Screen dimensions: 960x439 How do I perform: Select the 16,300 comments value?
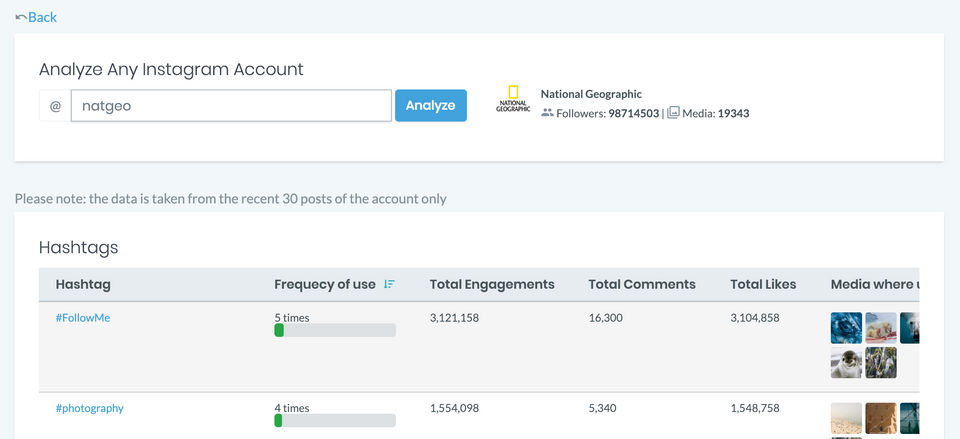[606, 318]
